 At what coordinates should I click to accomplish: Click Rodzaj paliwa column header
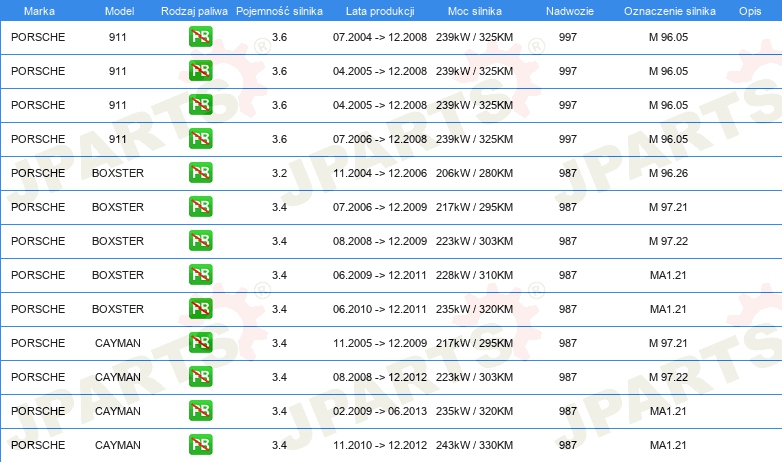click(x=194, y=11)
